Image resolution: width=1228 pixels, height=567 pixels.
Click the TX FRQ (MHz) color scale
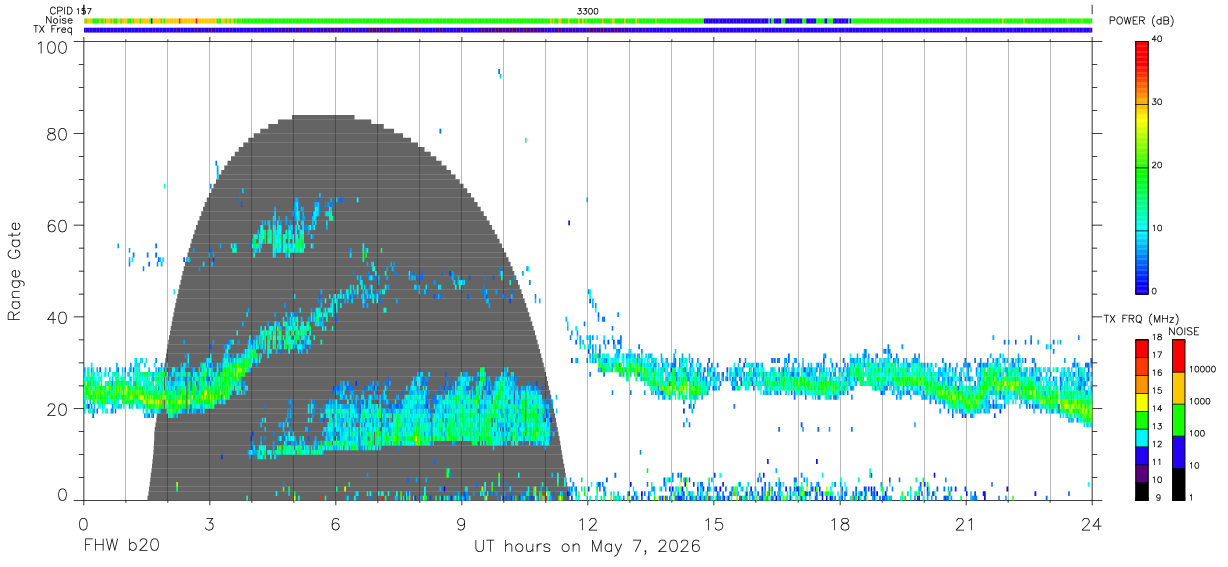click(x=1142, y=420)
